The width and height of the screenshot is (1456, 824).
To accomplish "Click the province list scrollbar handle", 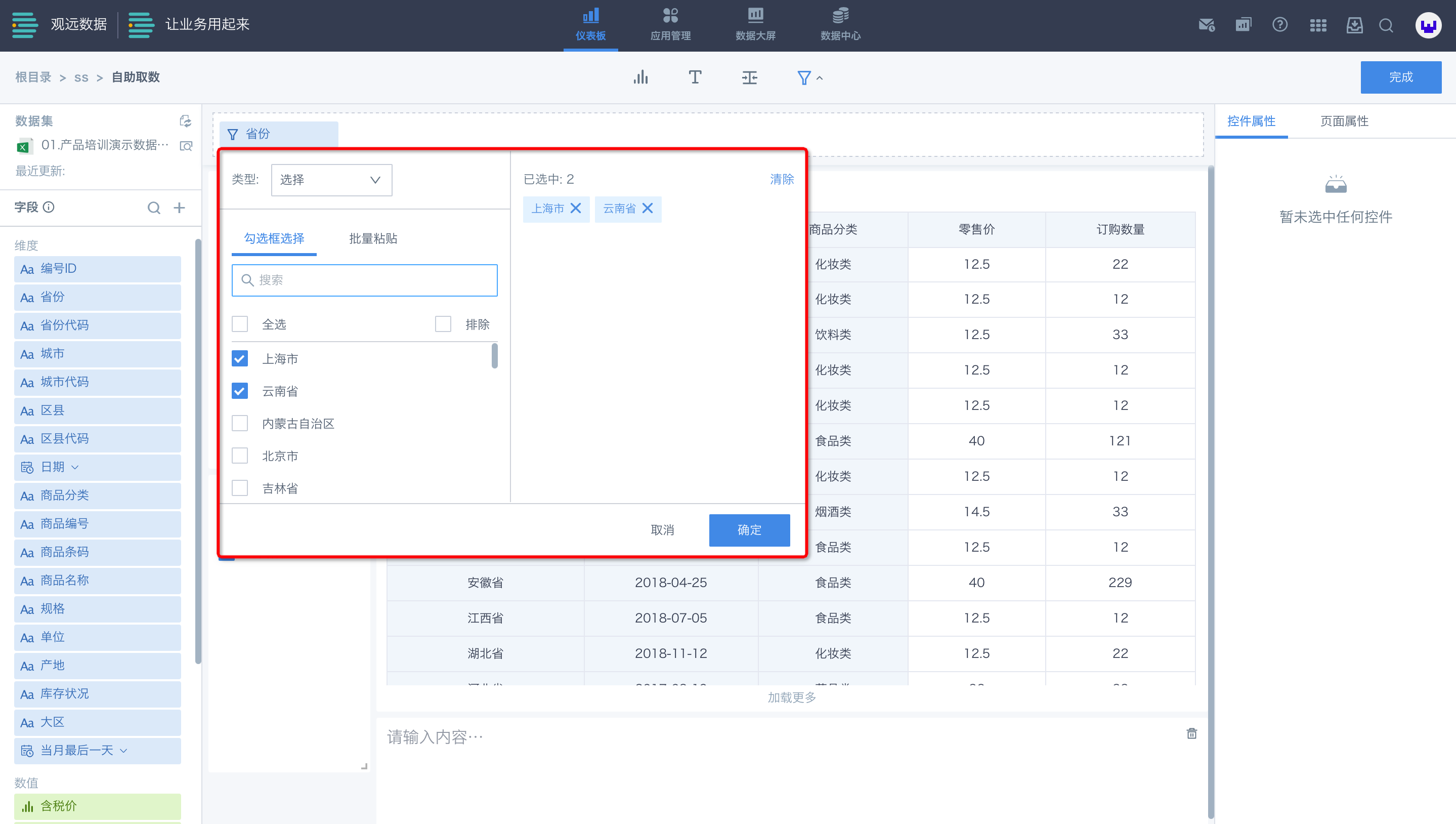I will point(494,356).
